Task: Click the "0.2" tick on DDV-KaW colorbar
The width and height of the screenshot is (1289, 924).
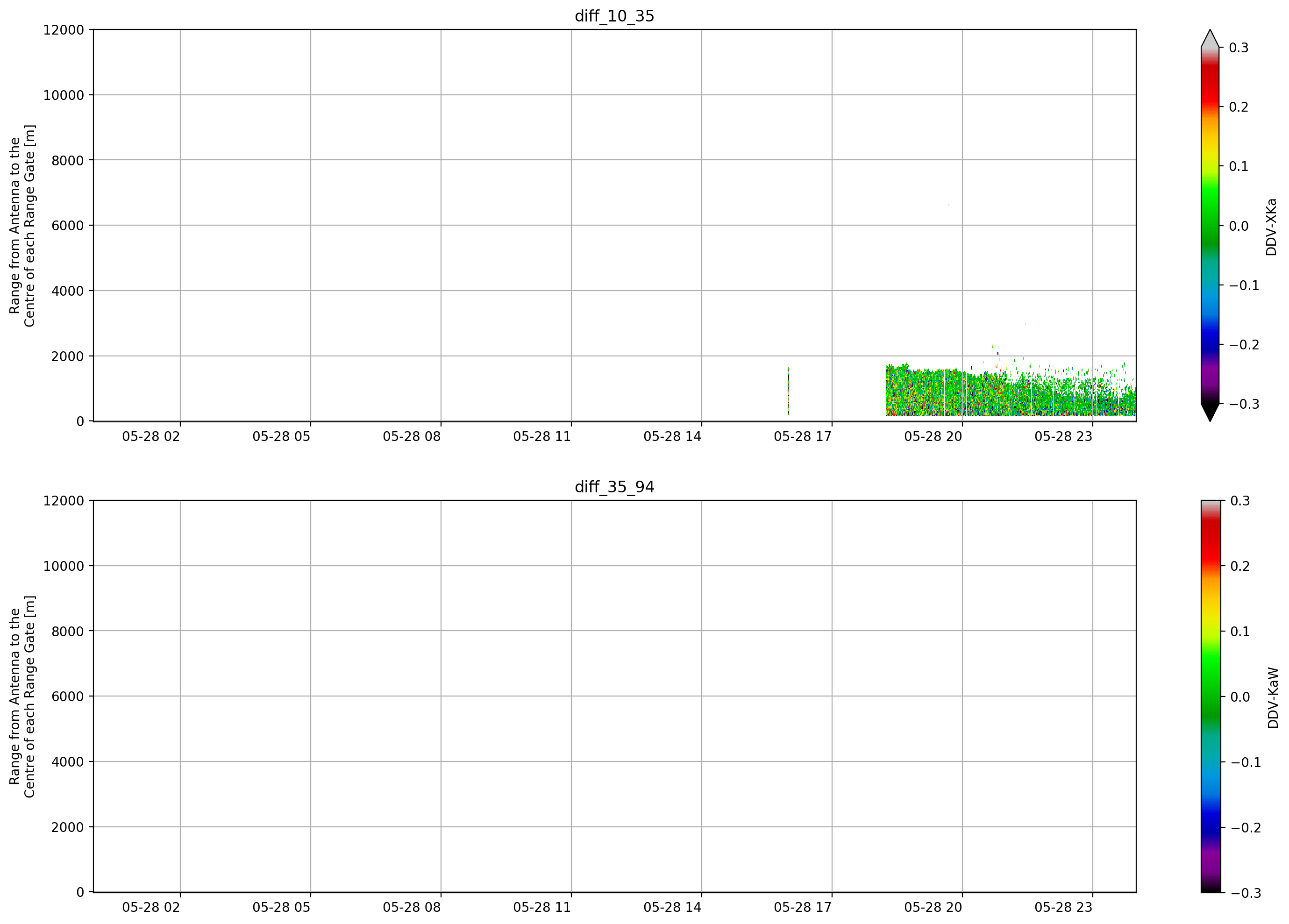Action: [x=1240, y=566]
